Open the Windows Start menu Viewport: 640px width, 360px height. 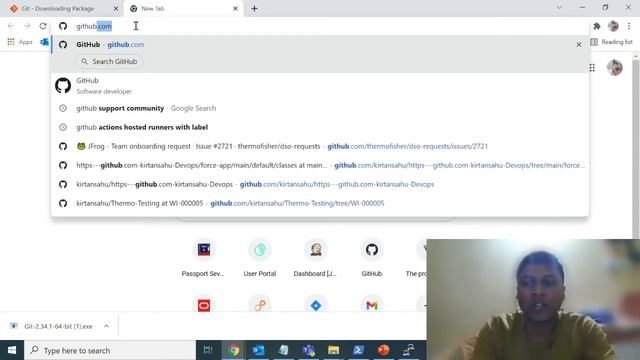[x=12, y=350]
